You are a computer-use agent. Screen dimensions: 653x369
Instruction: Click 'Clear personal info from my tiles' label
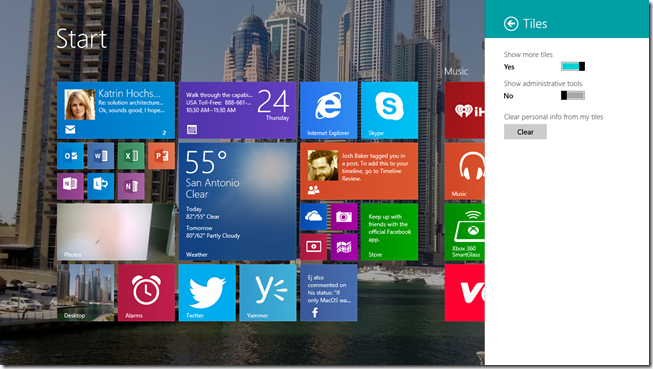click(553, 117)
